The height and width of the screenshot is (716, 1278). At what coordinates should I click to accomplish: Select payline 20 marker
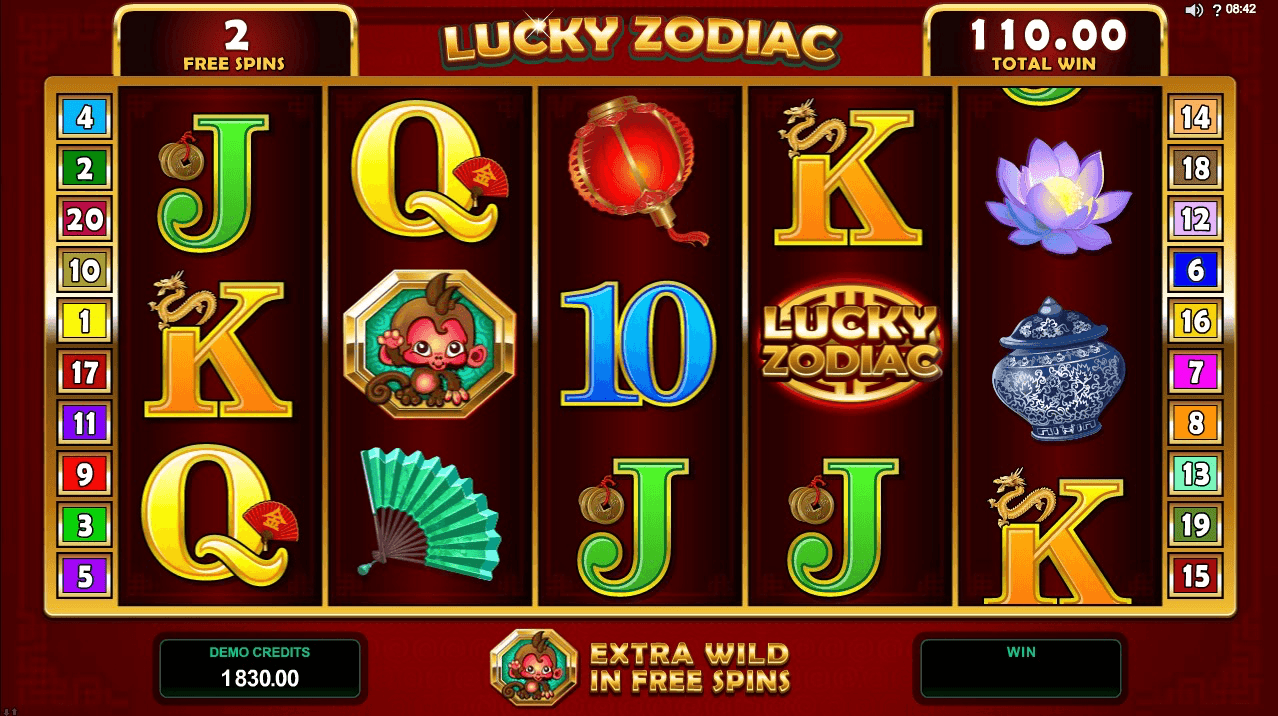coord(84,219)
